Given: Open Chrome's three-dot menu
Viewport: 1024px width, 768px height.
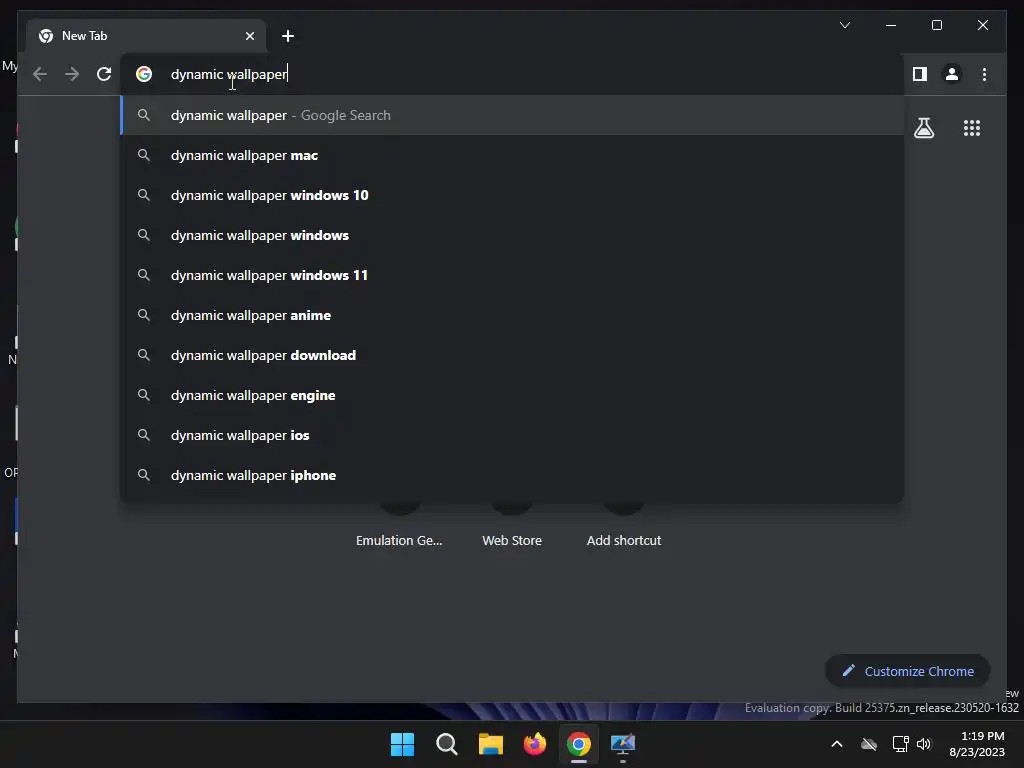Looking at the screenshot, I should coord(984,74).
